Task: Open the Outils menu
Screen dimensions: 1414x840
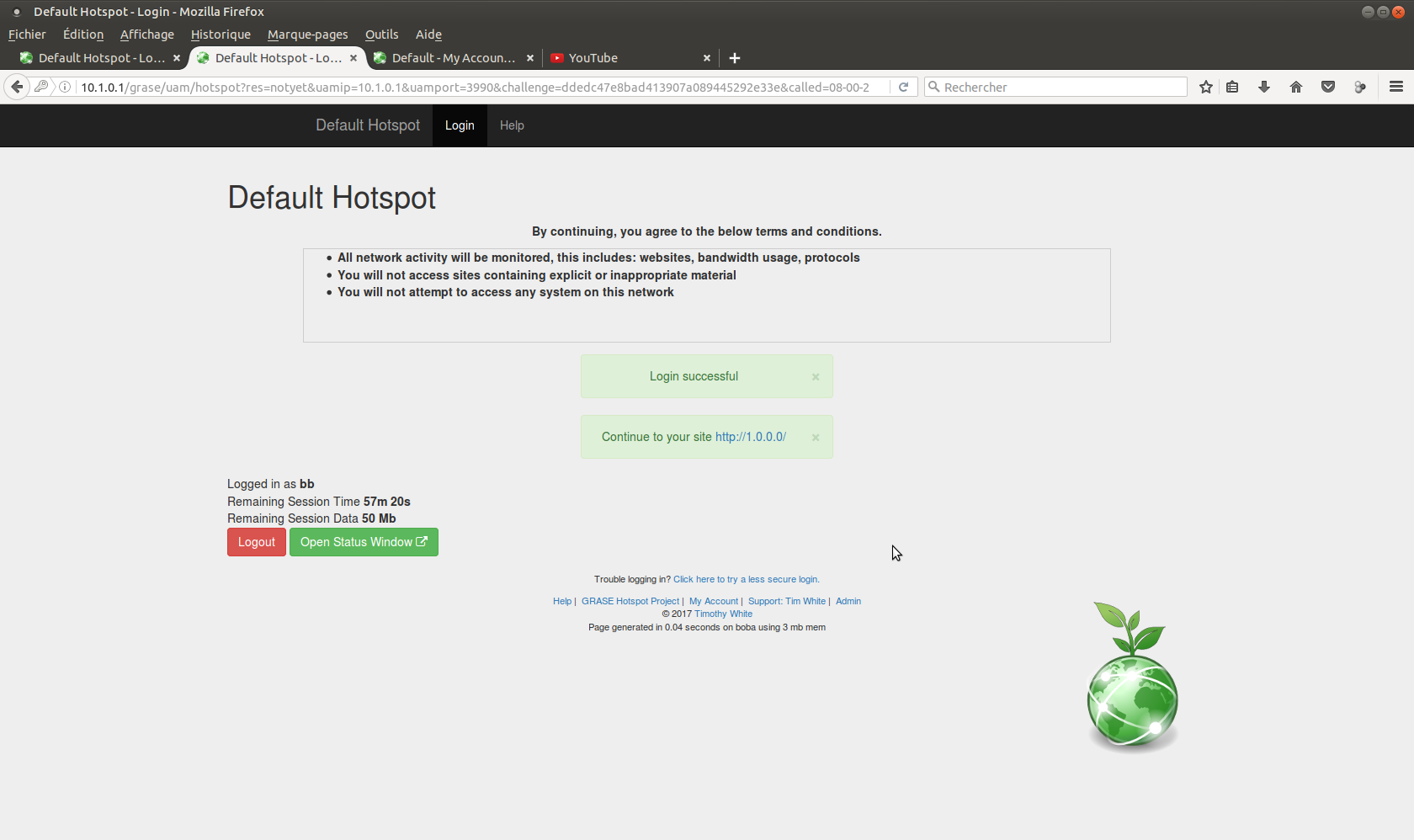Action: [x=381, y=35]
